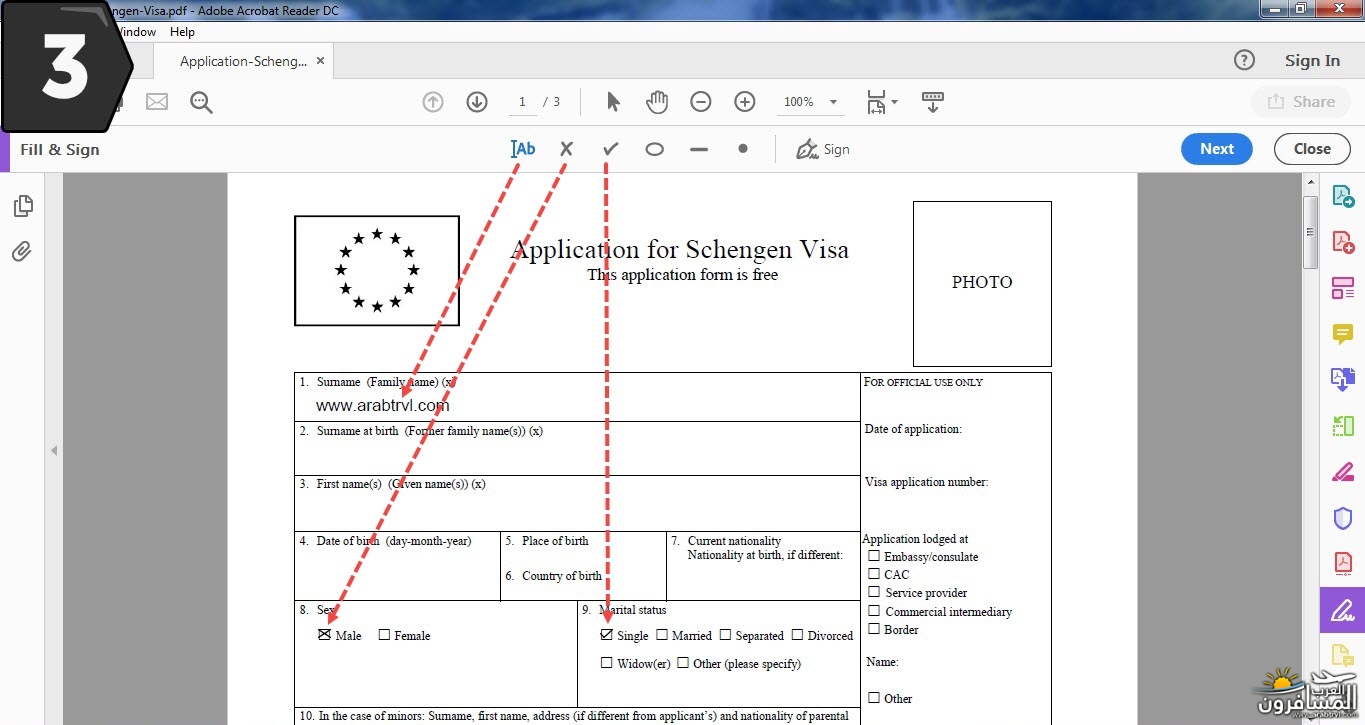Select the line (dash) tool
The width and height of the screenshot is (1365, 725).
click(699, 149)
